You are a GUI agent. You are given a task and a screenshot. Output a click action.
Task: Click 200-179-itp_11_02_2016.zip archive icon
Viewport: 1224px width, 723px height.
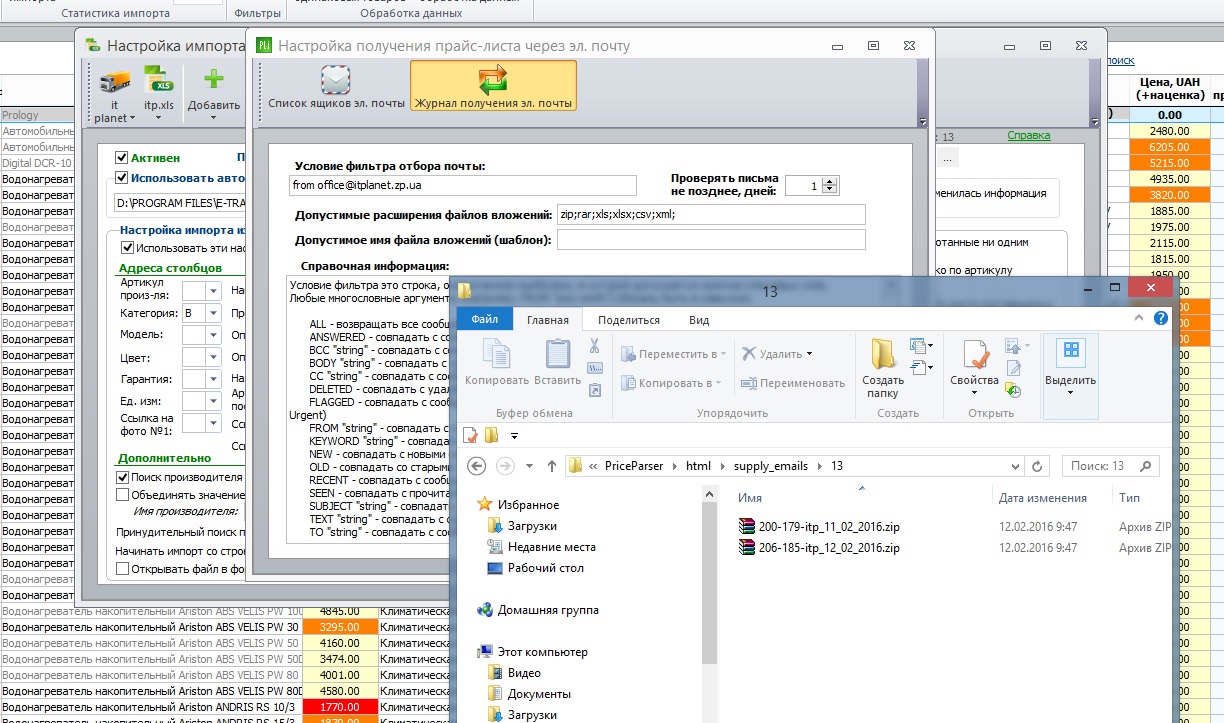pos(746,526)
